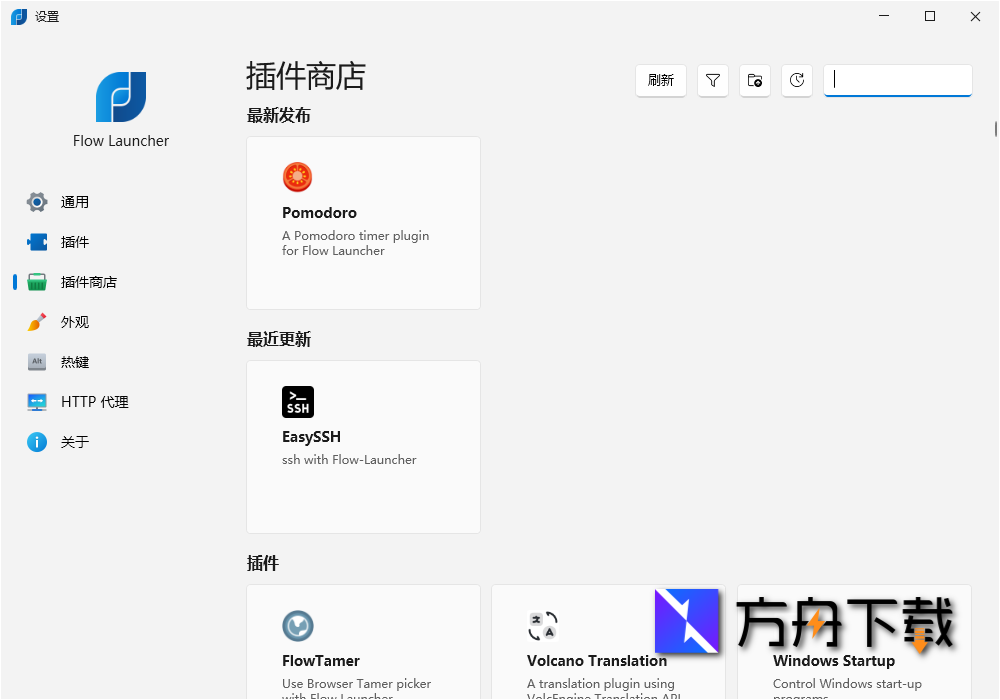Select the 热键 hotkey settings
The height and width of the screenshot is (700, 1000).
click(x=76, y=361)
